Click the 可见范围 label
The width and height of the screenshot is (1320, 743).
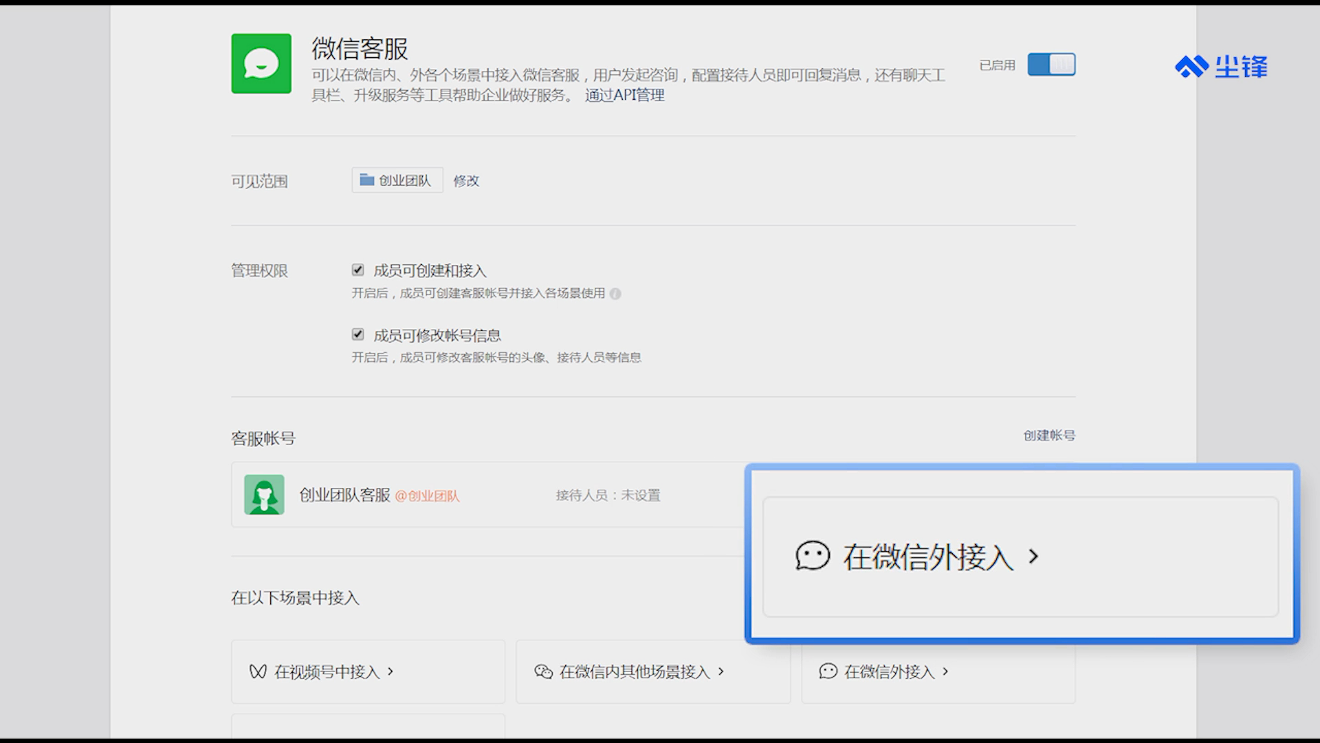pyautogui.click(x=260, y=181)
